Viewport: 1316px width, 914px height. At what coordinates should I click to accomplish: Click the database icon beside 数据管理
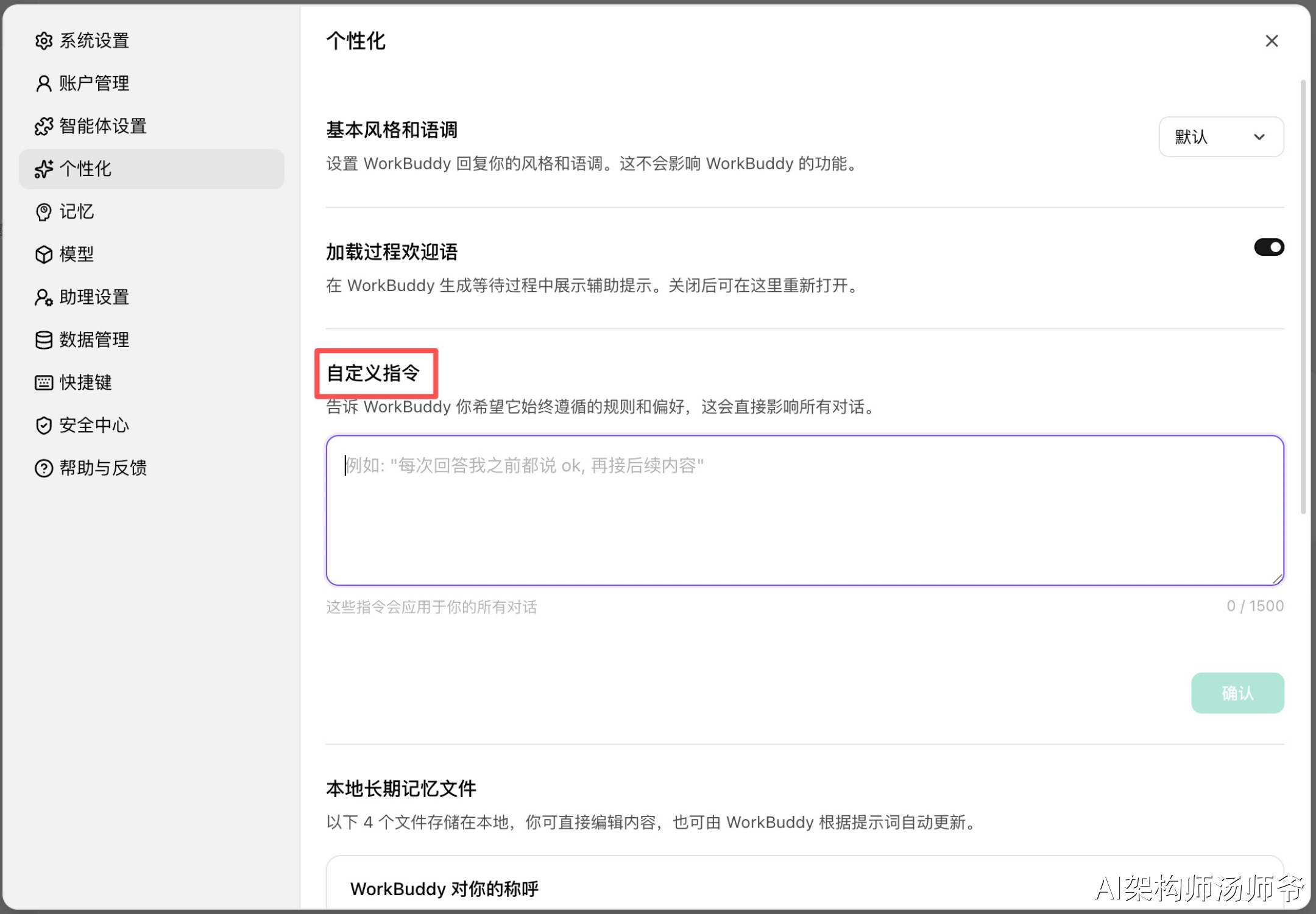coord(43,340)
